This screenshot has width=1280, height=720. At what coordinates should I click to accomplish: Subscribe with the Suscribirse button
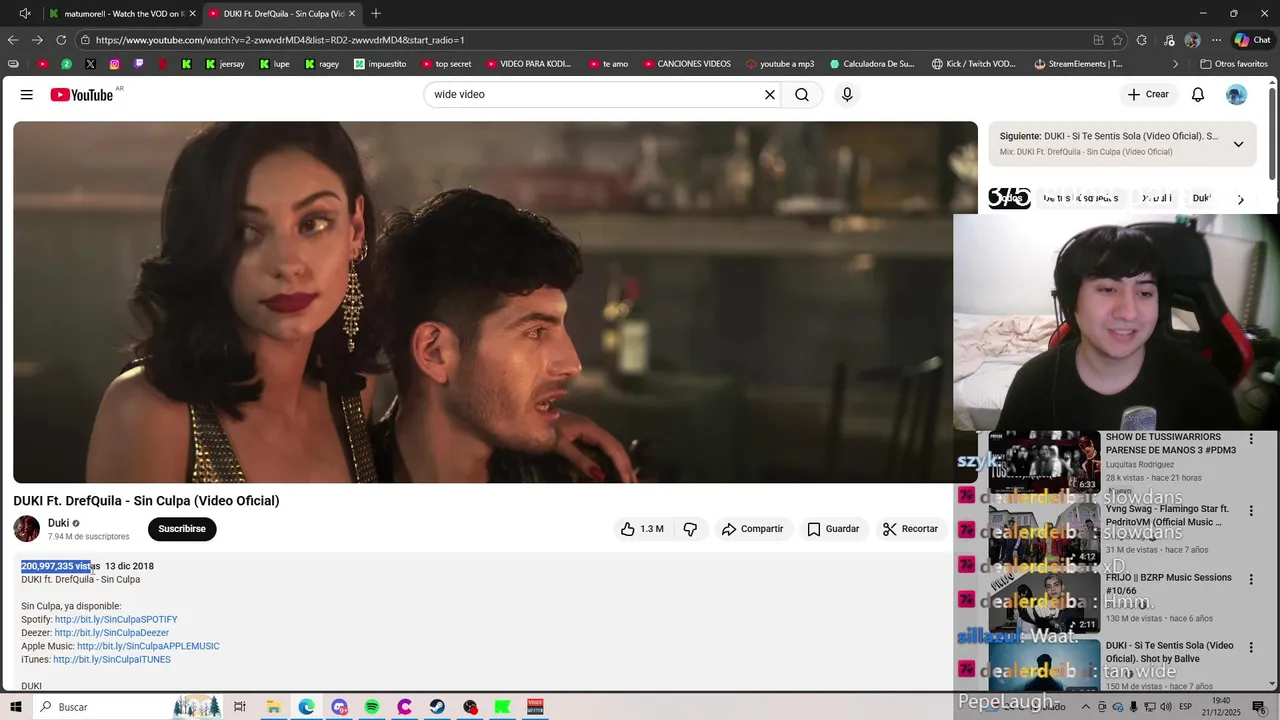182,529
